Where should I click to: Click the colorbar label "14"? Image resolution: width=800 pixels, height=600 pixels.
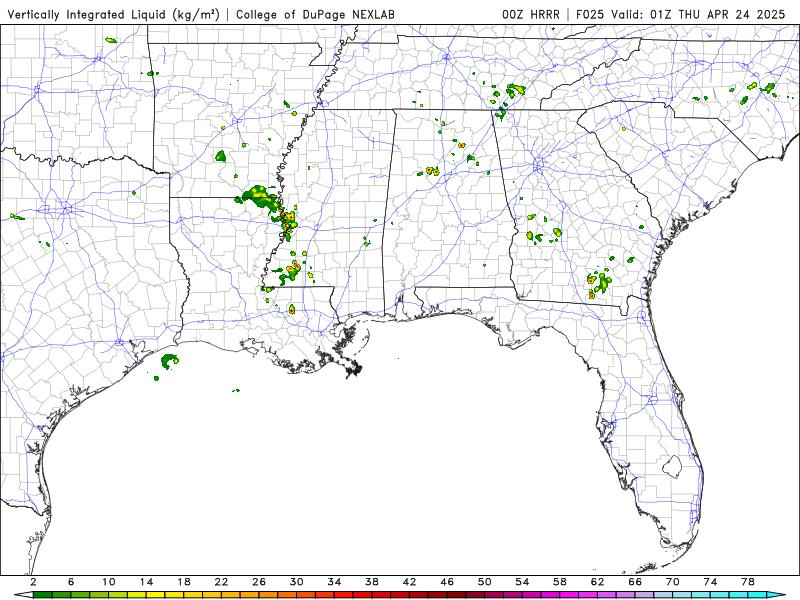pyautogui.click(x=146, y=582)
